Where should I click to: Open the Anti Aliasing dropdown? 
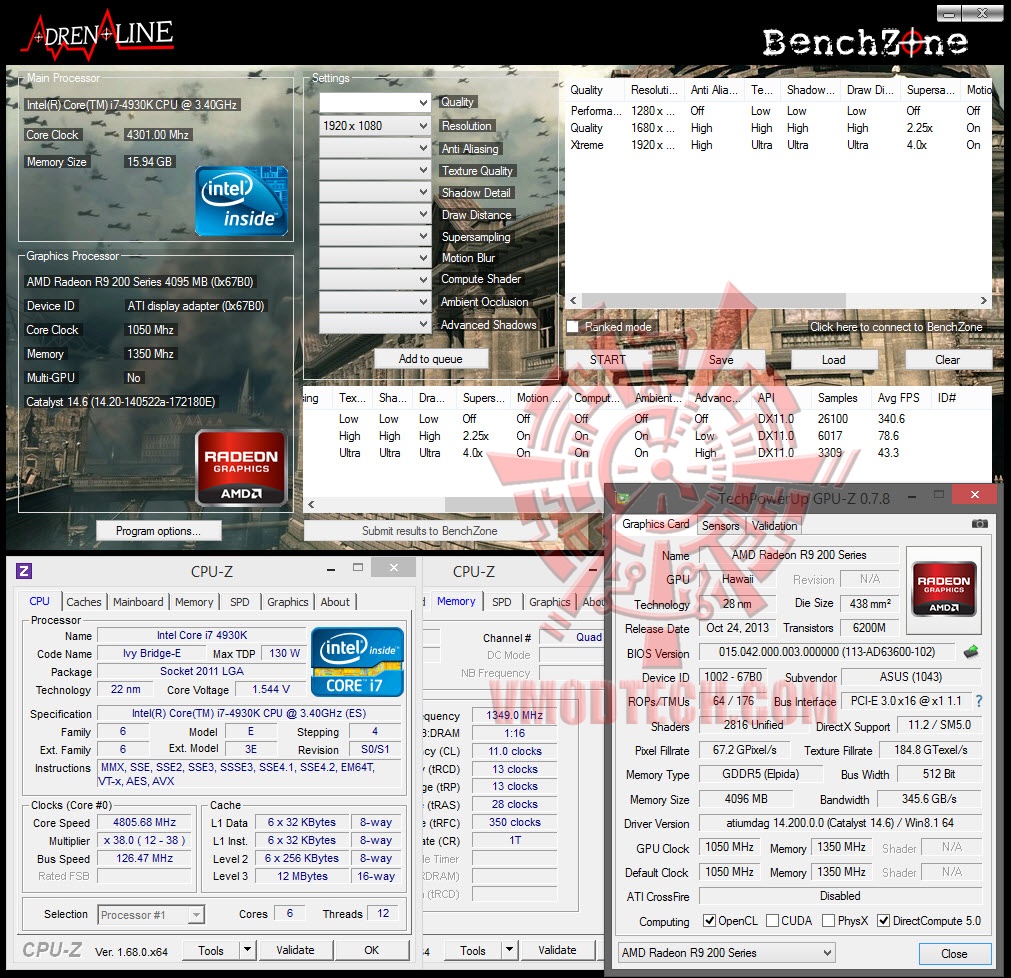click(375, 148)
